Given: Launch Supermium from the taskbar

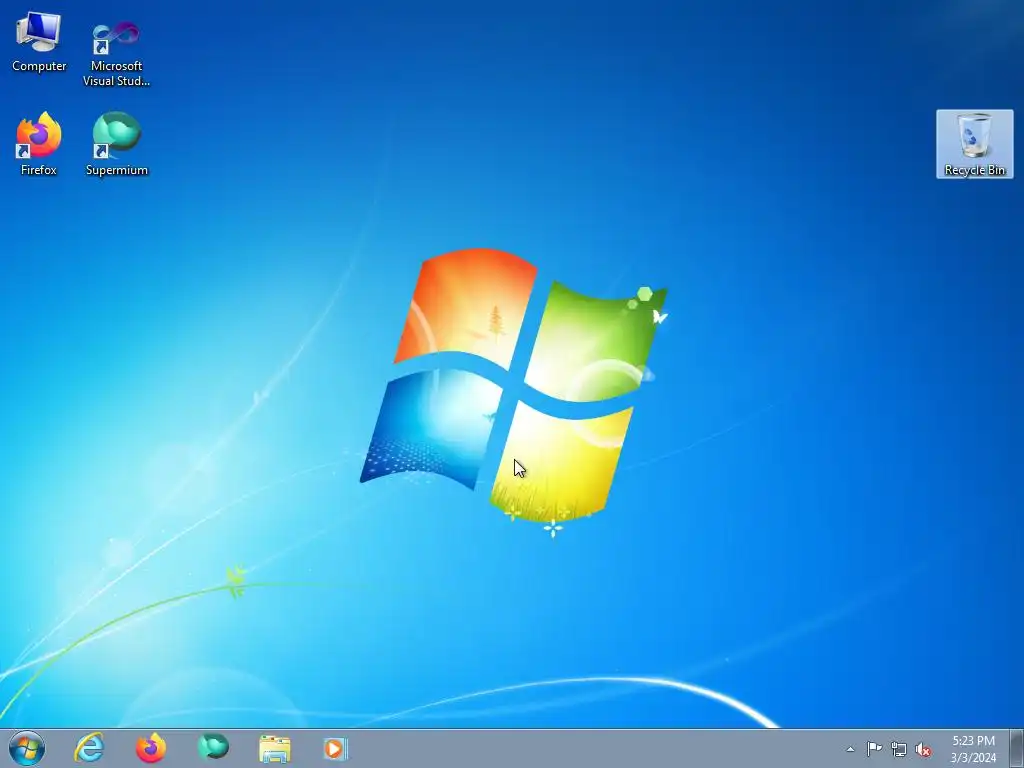Looking at the screenshot, I should (x=213, y=748).
